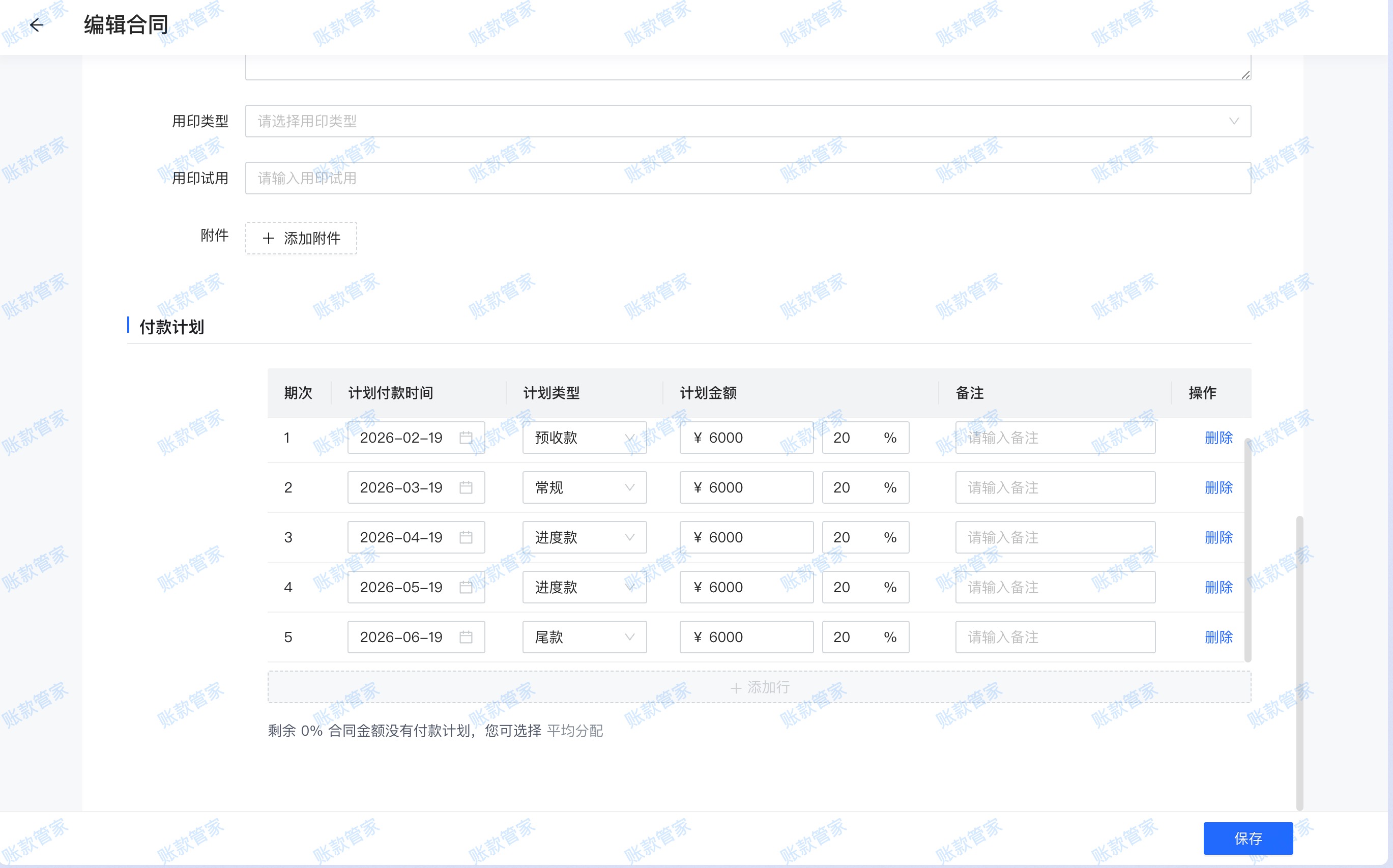Click the 平均分配 link

(574, 731)
